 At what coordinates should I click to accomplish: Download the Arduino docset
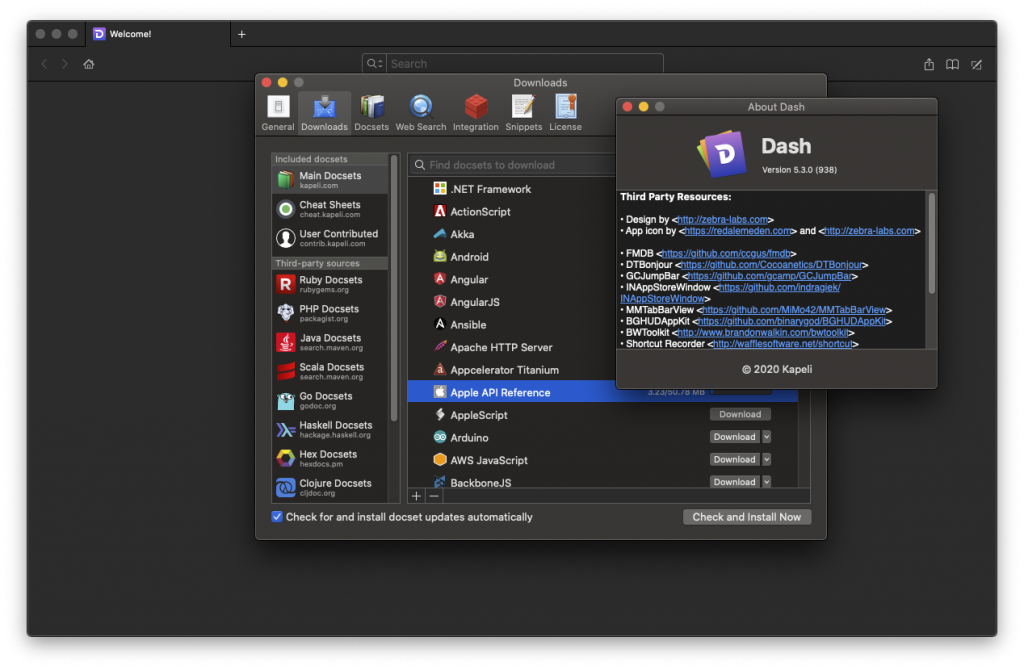pos(734,437)
